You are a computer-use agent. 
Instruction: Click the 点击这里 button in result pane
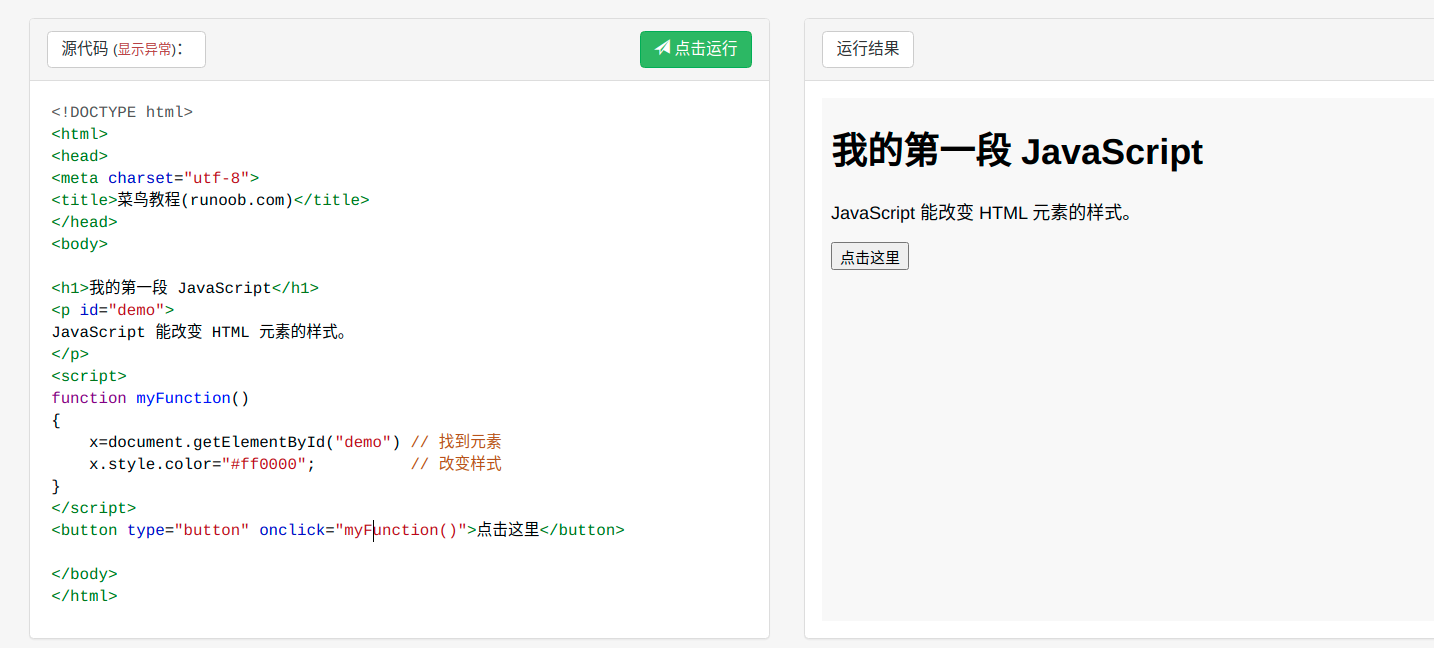pos(870,256)
